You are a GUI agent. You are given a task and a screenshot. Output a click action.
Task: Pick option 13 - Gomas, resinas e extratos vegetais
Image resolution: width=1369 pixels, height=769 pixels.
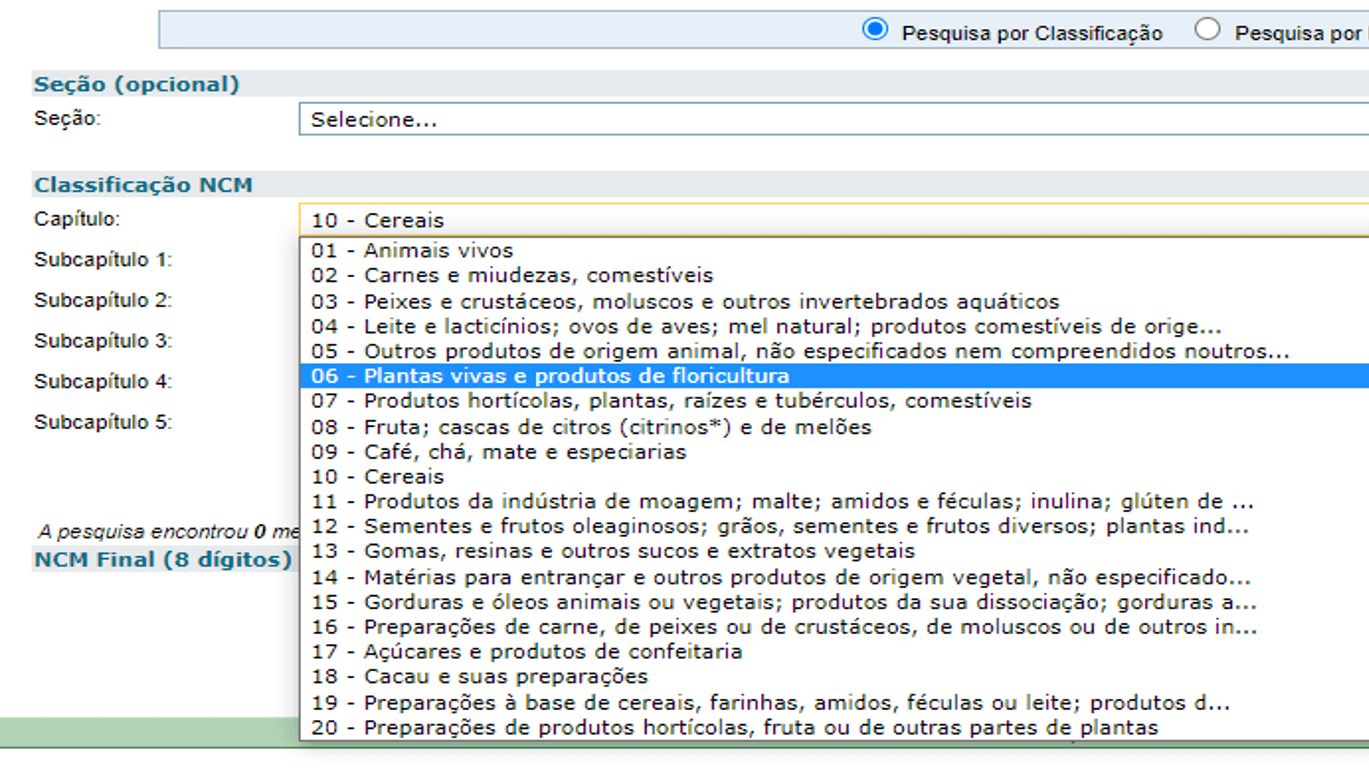(x=600, y=551)
